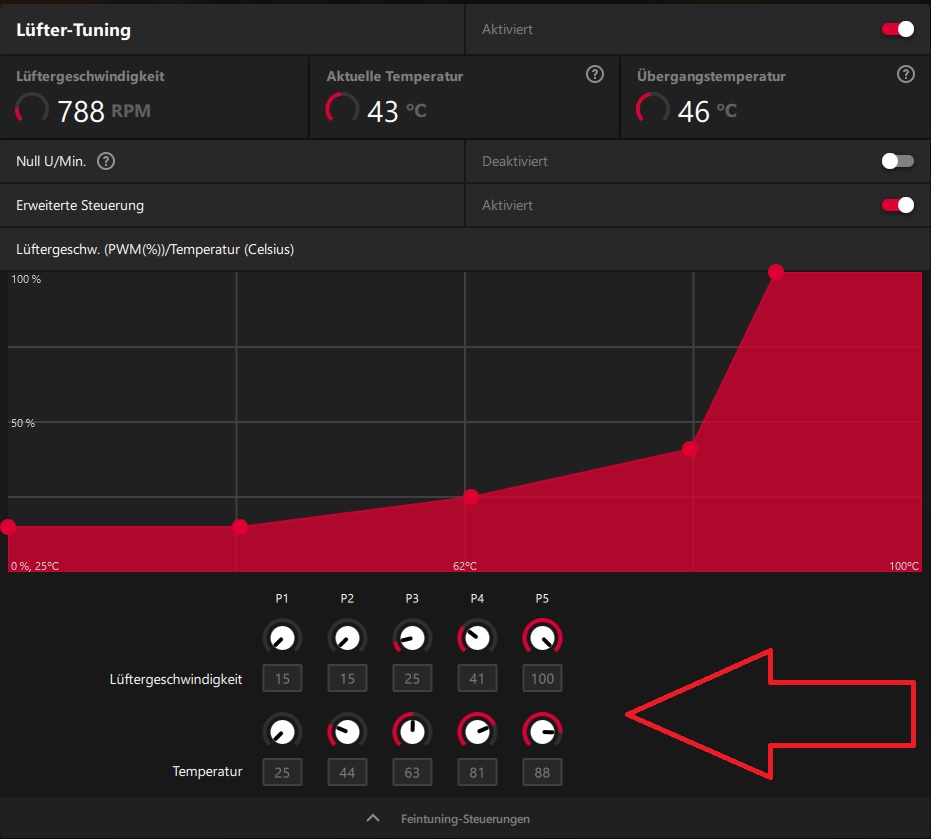Screen dimensions: 931x839
Task: Select the fan curve point near 62°C
Action: click(x=471, y=497)
